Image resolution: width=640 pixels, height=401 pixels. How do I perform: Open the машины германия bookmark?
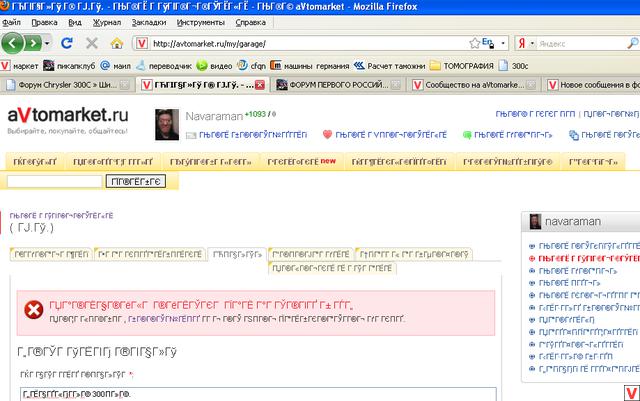[310, 66]
